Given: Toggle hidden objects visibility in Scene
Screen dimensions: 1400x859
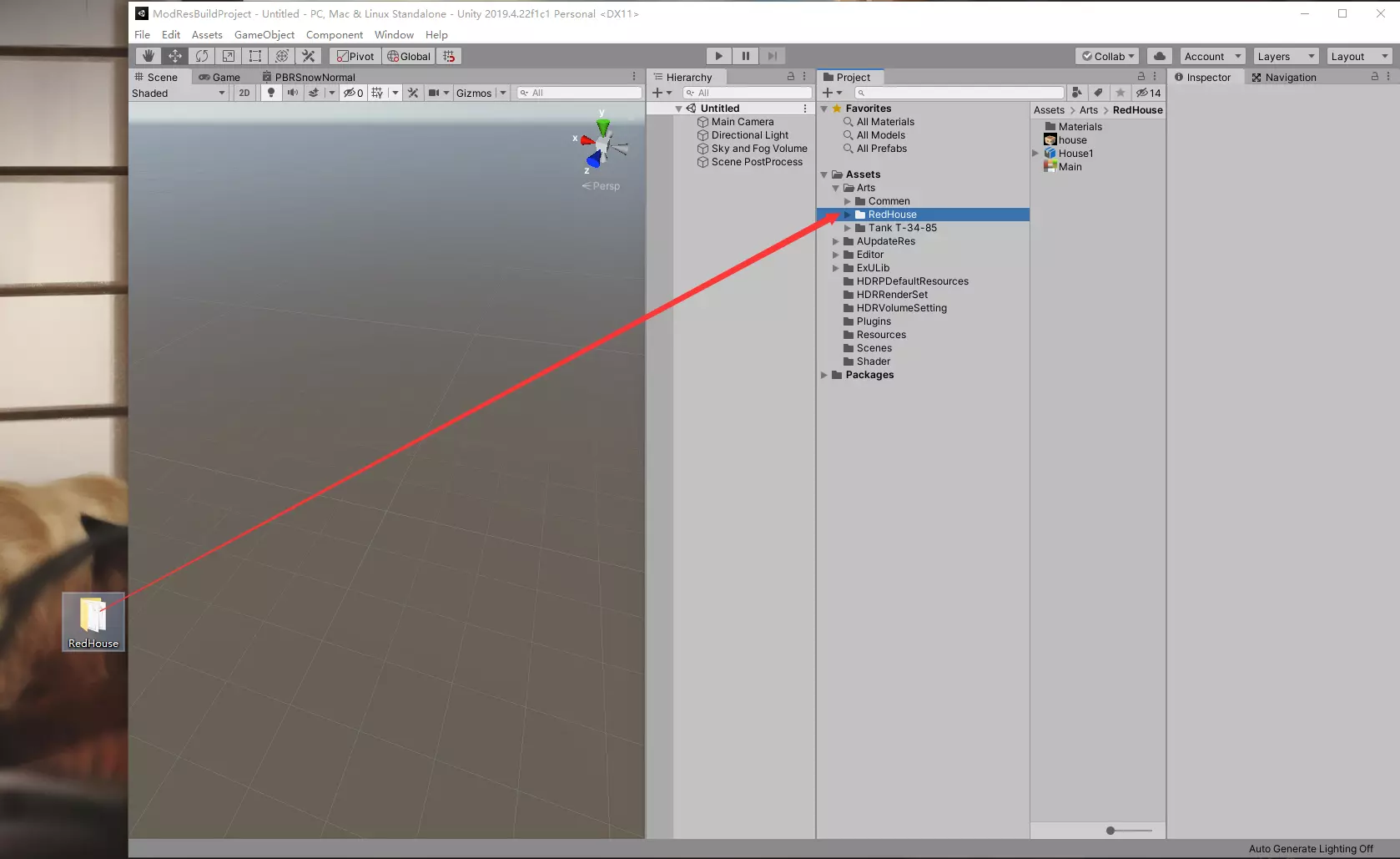Looking at the screenshot, I should point(353,93).
